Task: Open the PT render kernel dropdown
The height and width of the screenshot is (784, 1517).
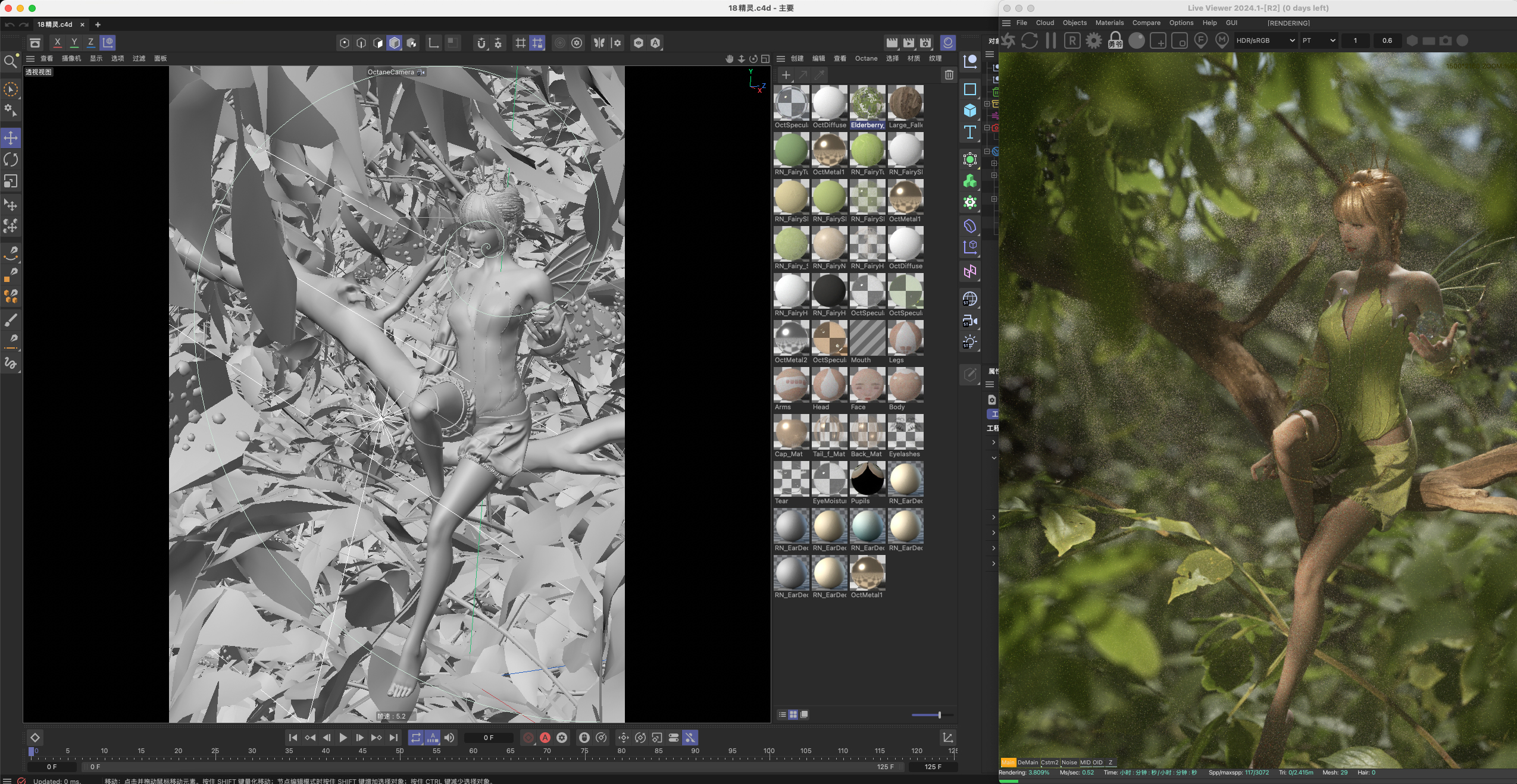Action: pyautogui.click(x=1319, y=40)
